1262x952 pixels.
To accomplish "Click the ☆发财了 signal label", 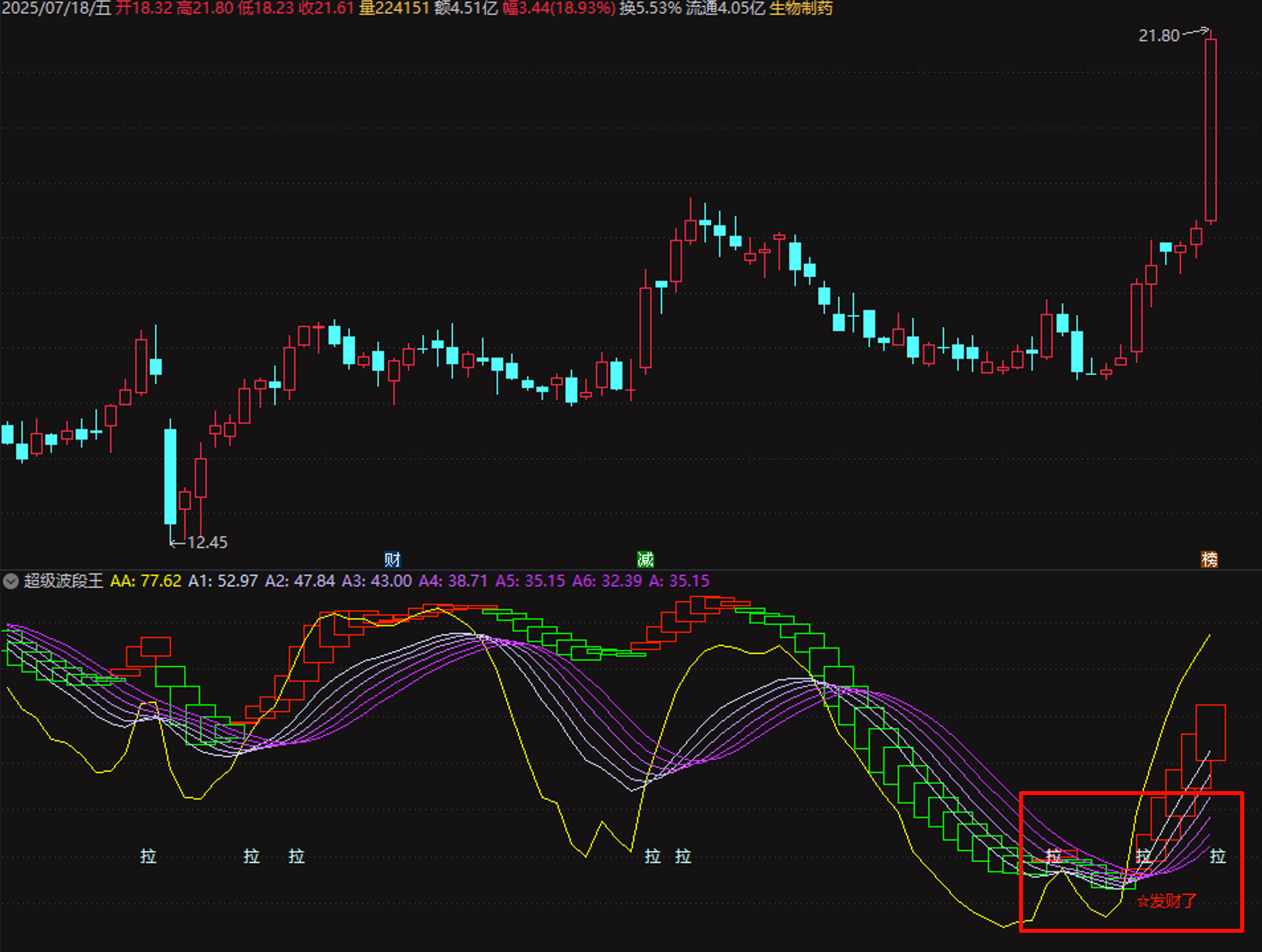I will (1167, 901).
